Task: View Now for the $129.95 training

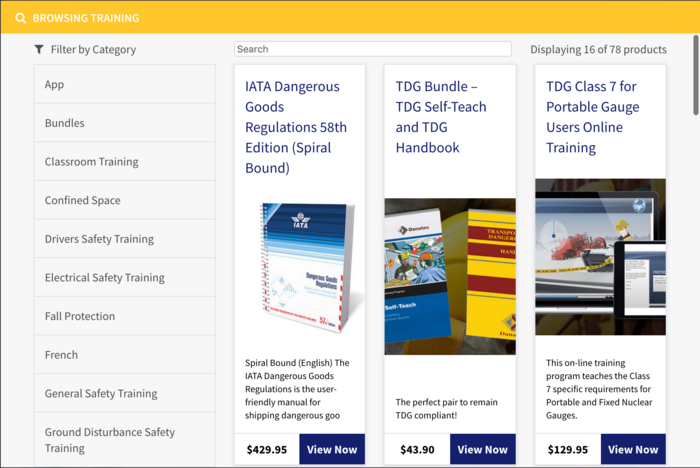Action: [x=633, y=449]
